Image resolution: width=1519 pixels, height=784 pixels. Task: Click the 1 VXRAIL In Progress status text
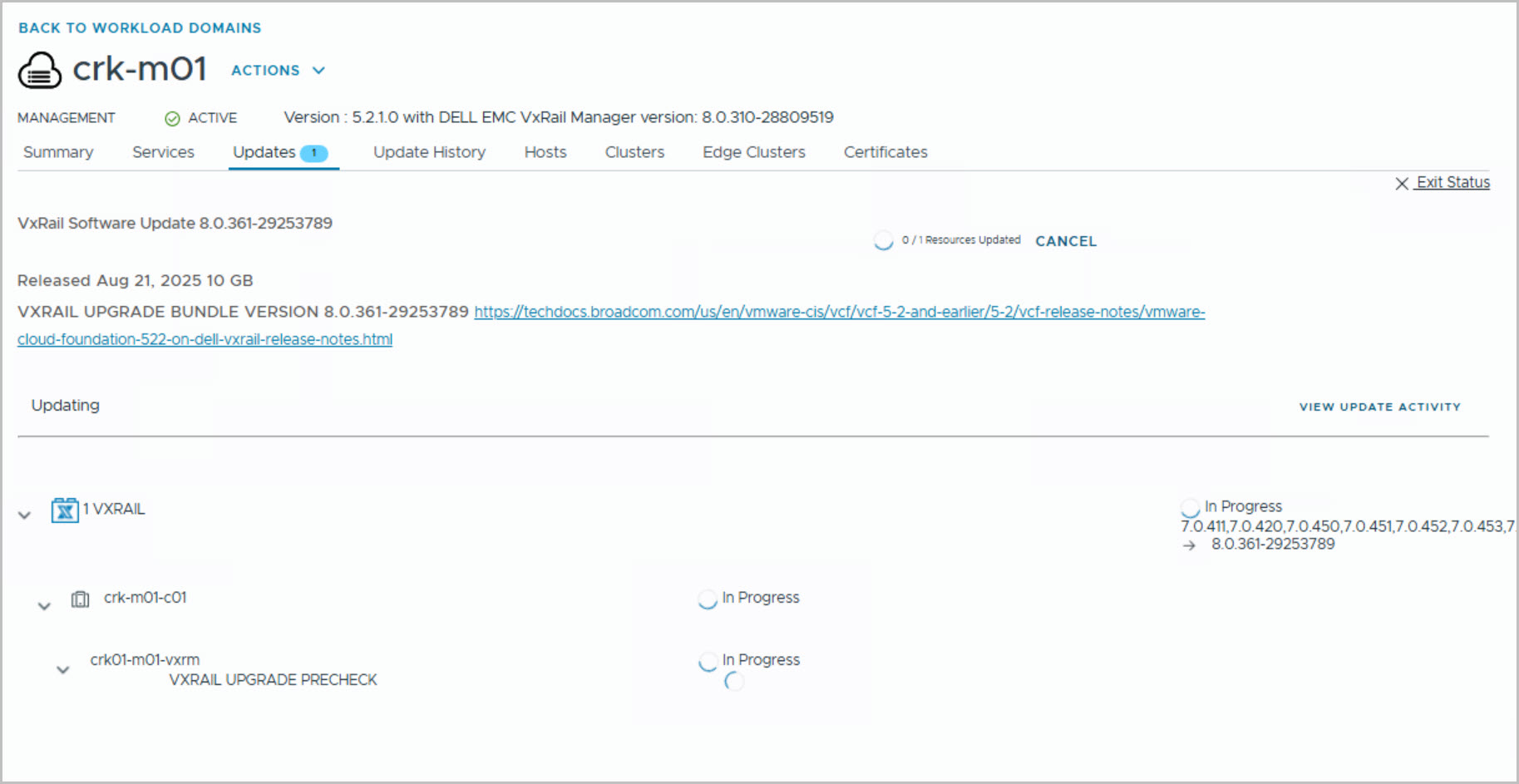[x=1243, y=506]
